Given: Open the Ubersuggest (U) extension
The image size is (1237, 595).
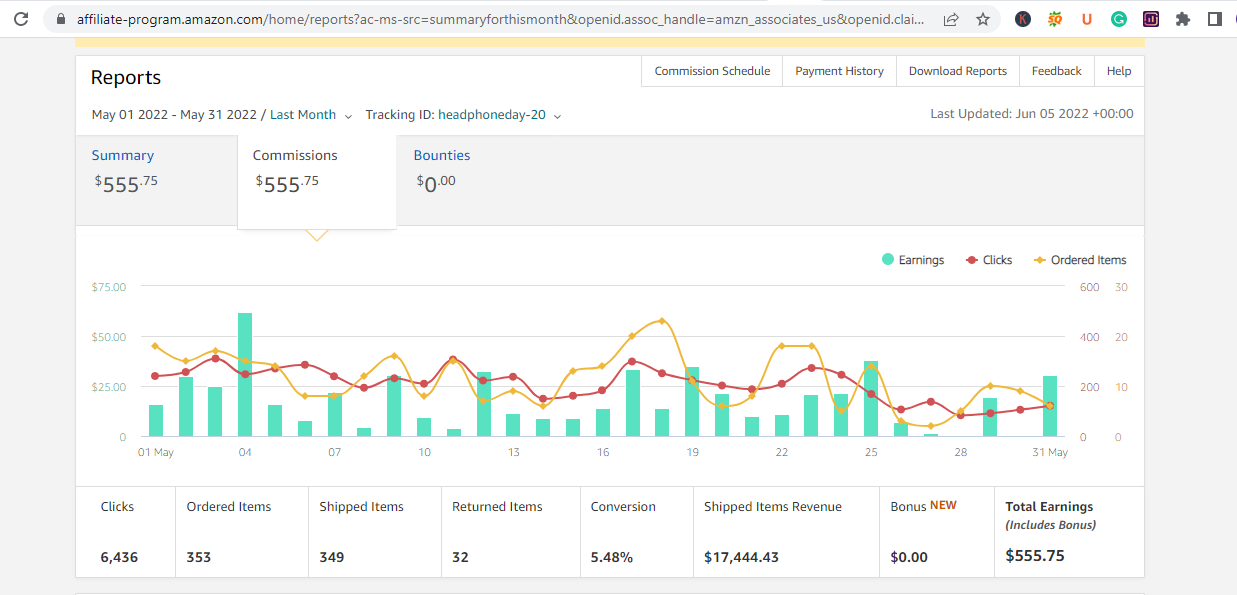Looking at the screenshot, I should coord(1087,19).
